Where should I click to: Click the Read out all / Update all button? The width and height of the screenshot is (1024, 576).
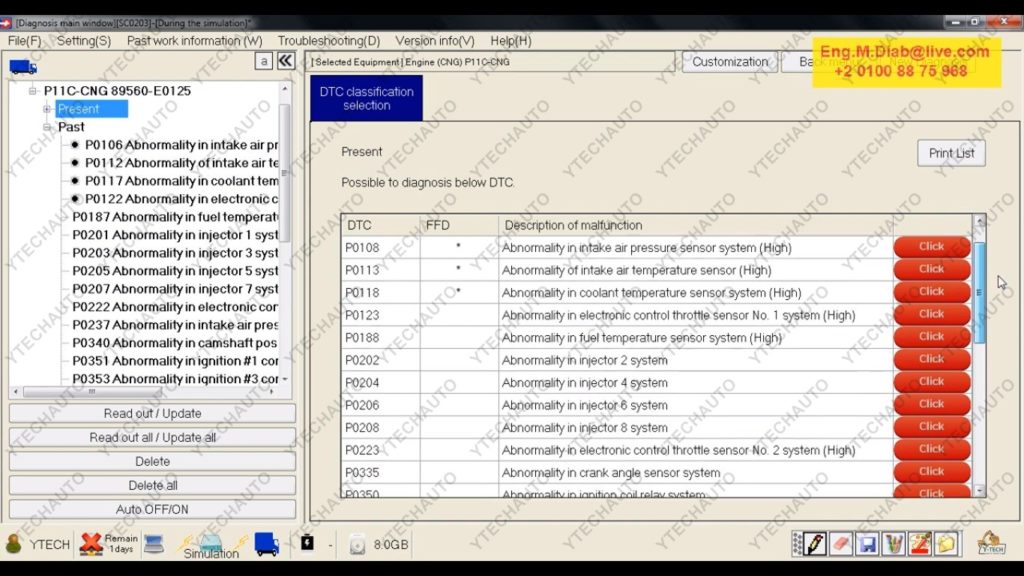(x=152, y=438)
